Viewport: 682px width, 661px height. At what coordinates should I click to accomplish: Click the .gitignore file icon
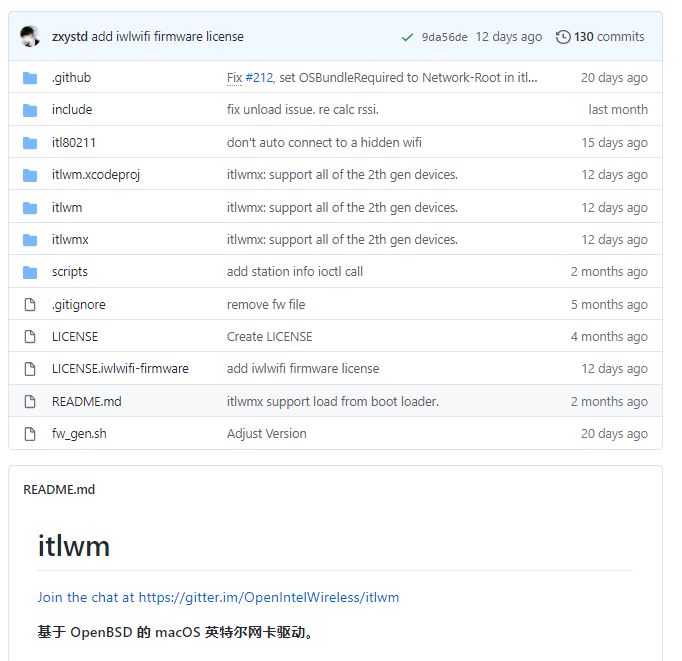30,305
